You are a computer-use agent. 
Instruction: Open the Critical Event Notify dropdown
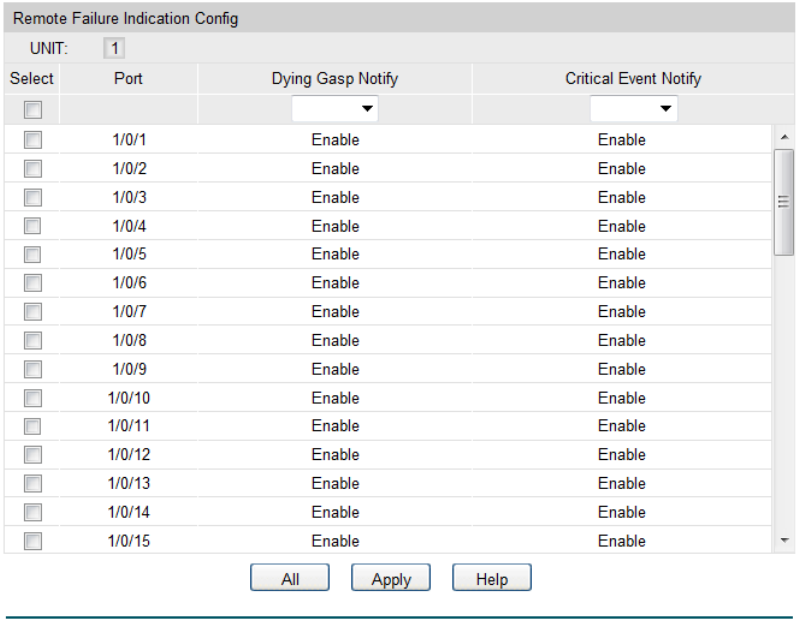pos(633,108)
